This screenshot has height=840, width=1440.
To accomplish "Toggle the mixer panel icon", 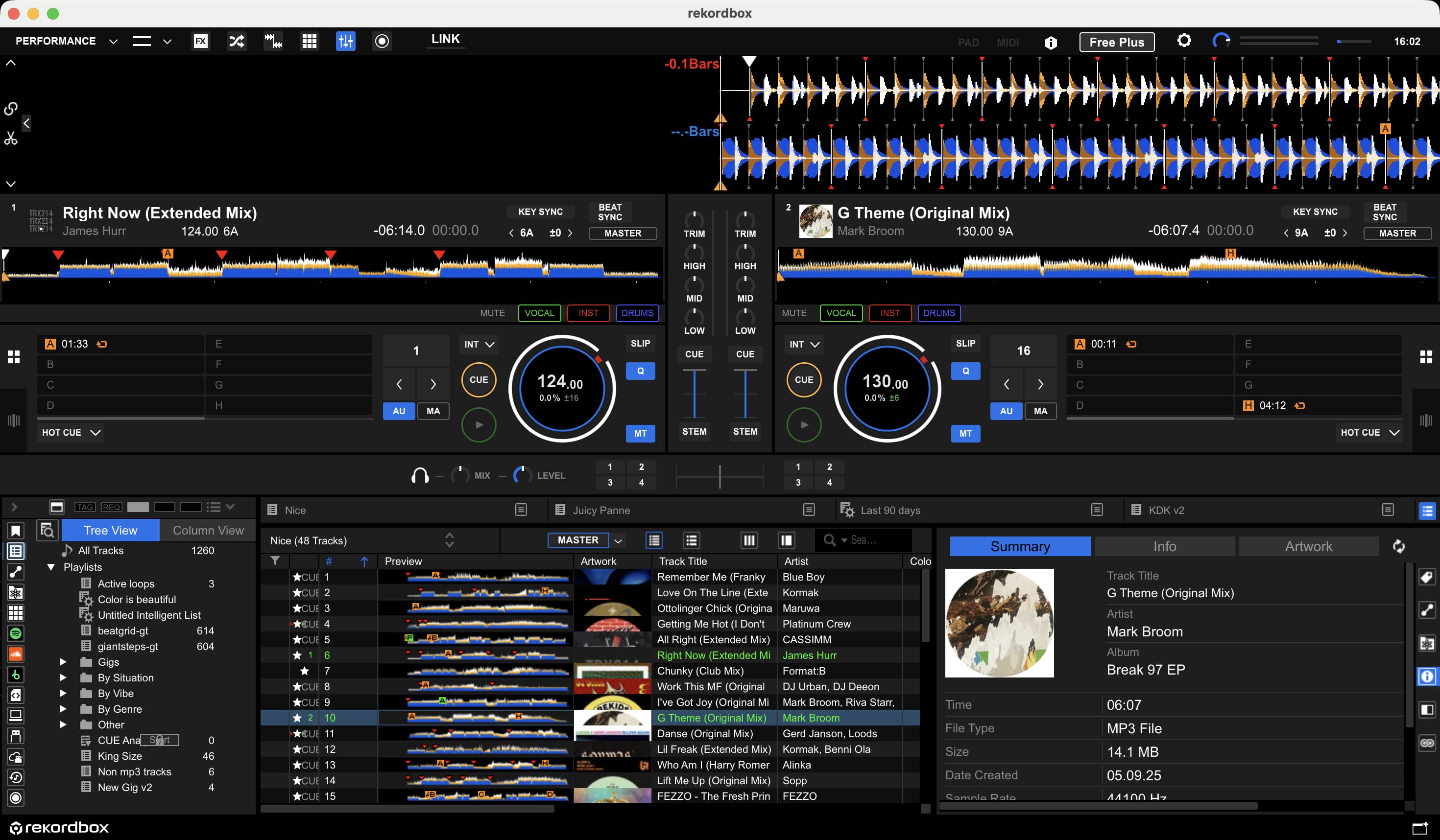I will pos(346,41).
